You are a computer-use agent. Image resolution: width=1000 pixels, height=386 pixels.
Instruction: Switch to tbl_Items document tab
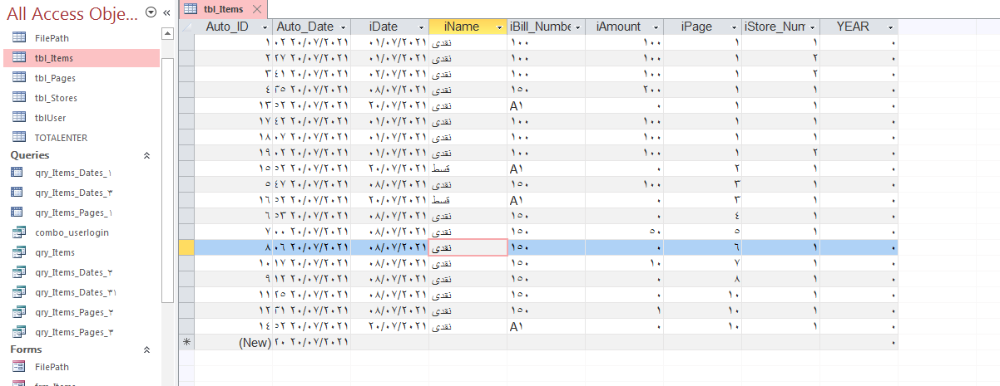coord(223,9)
